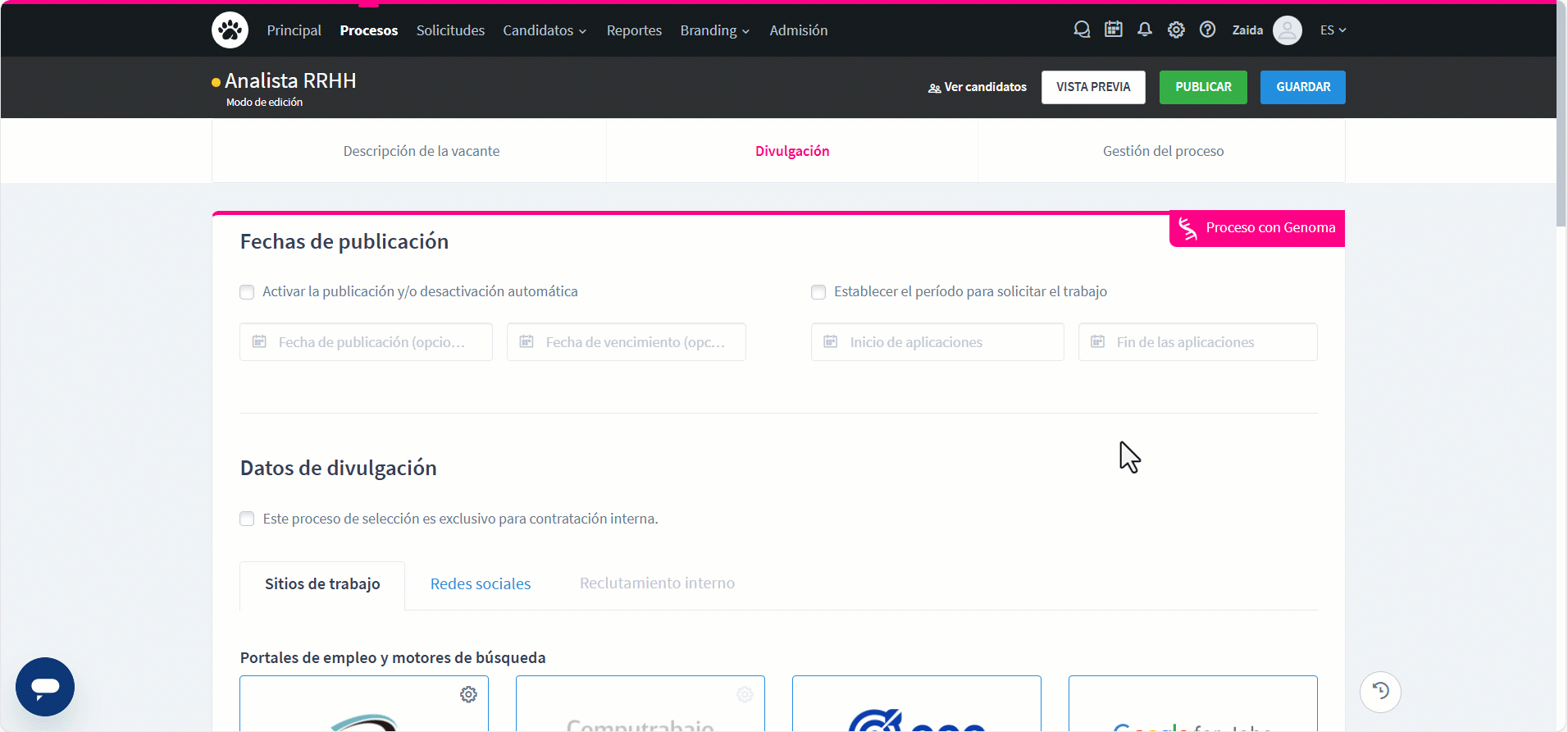Click Fecha de vencimiento date field
Image resolution: width=1568 pixels, height=732 pixels.
point(627,342)
